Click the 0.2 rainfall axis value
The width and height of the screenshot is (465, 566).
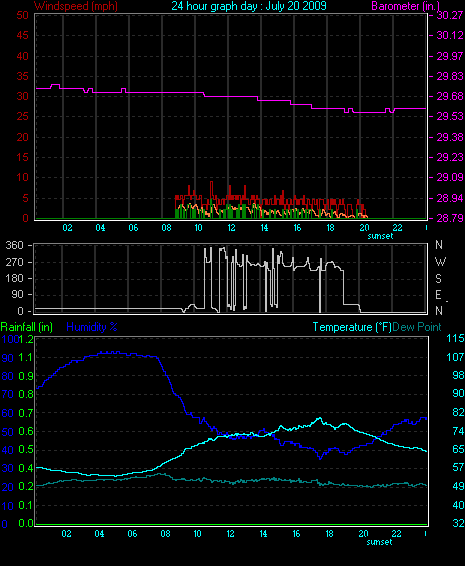[26, 487]
